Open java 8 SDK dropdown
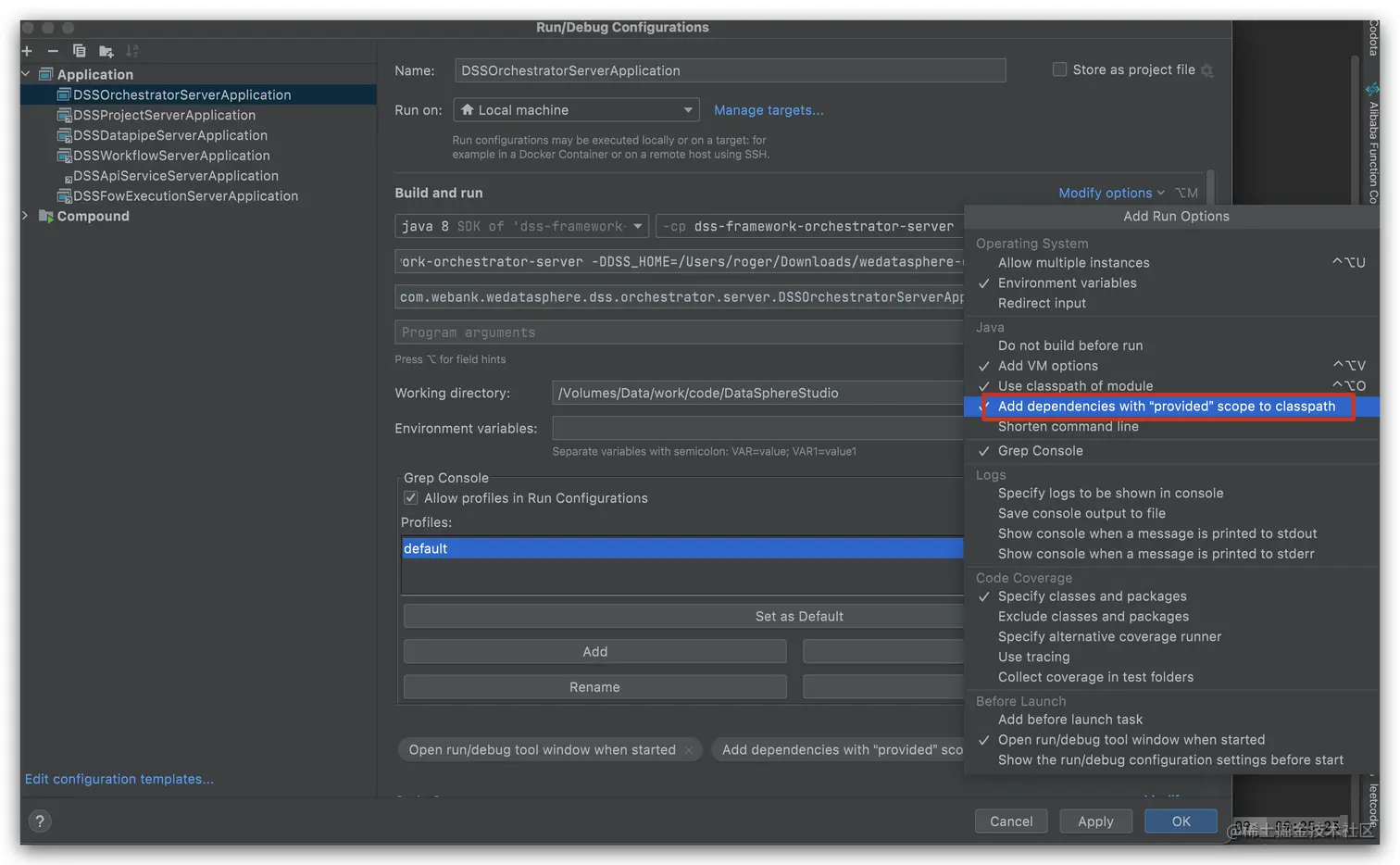Screen dimensions: 1400x865 [521, 226]
